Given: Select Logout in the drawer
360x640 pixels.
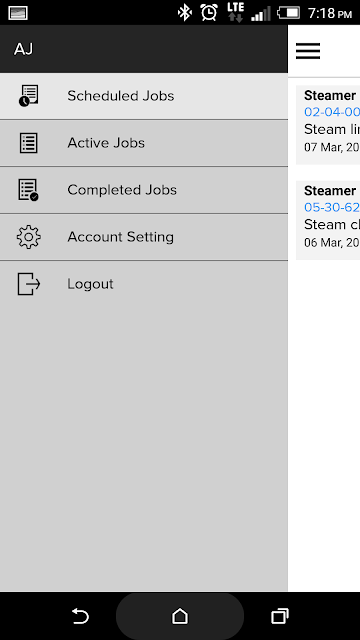Looking at the screenshot, I should (x=144, y=284).
